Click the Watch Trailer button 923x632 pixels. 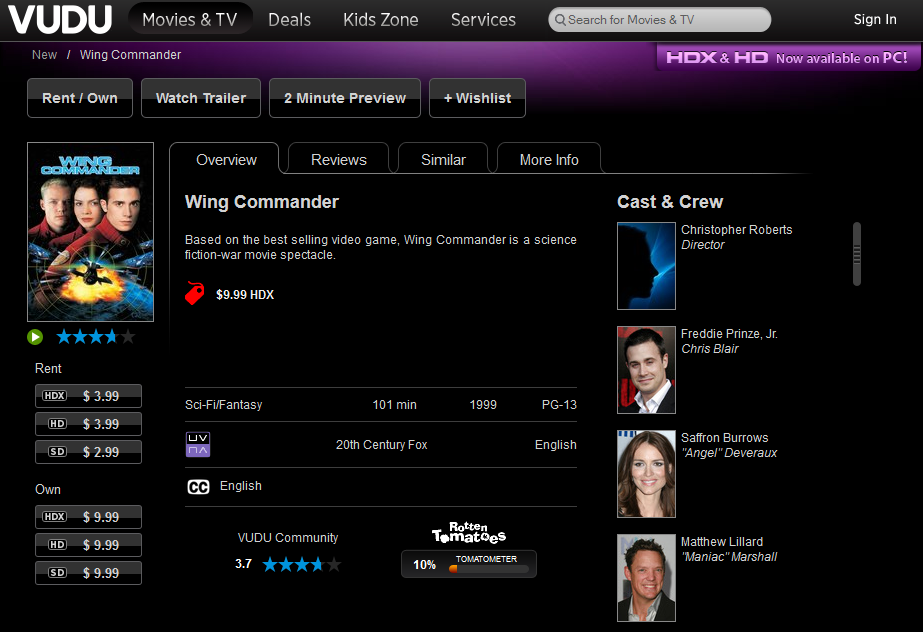click(201, 98)
